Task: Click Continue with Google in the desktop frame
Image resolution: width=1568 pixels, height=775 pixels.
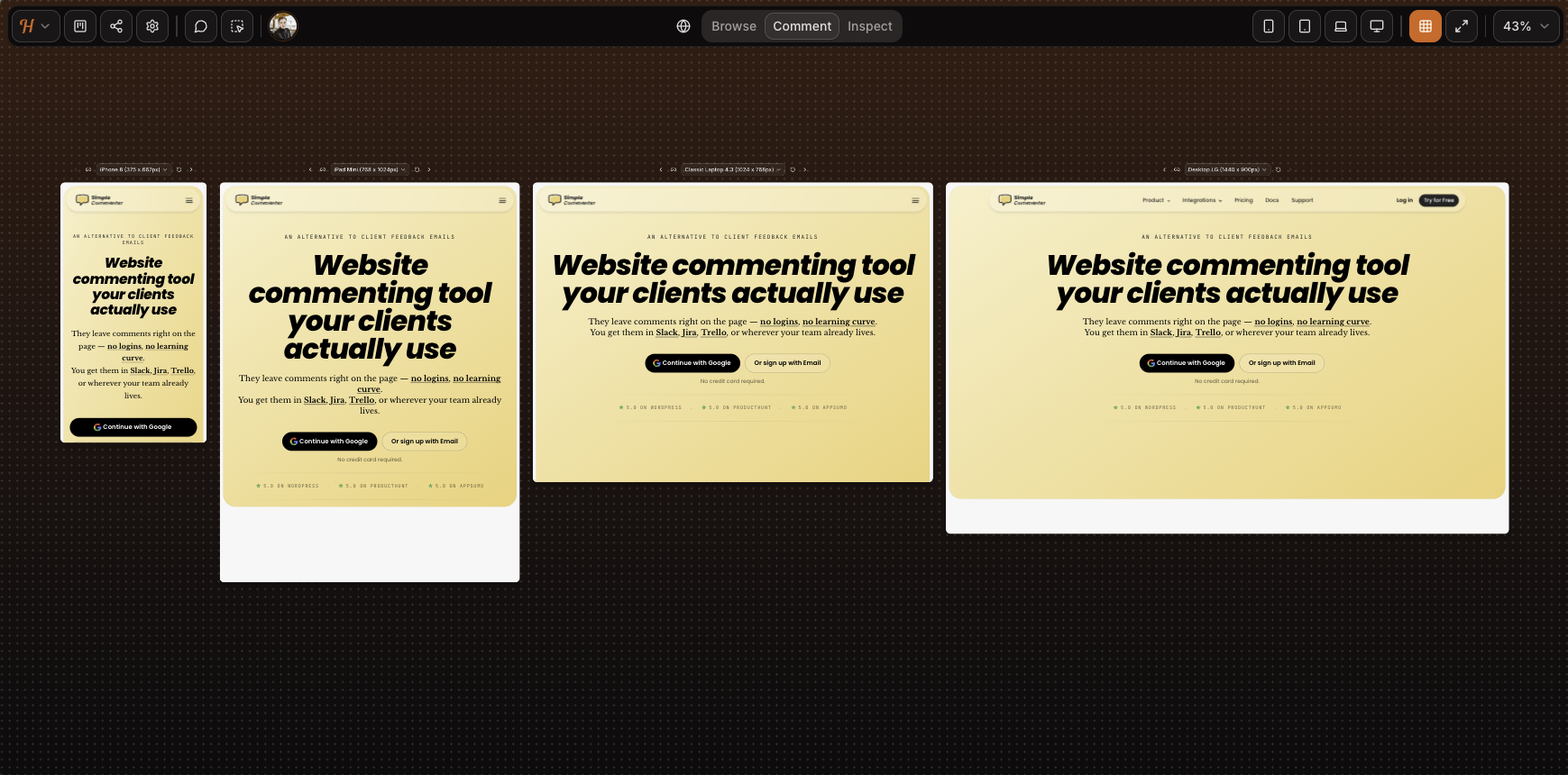Action: point(1187,363)
